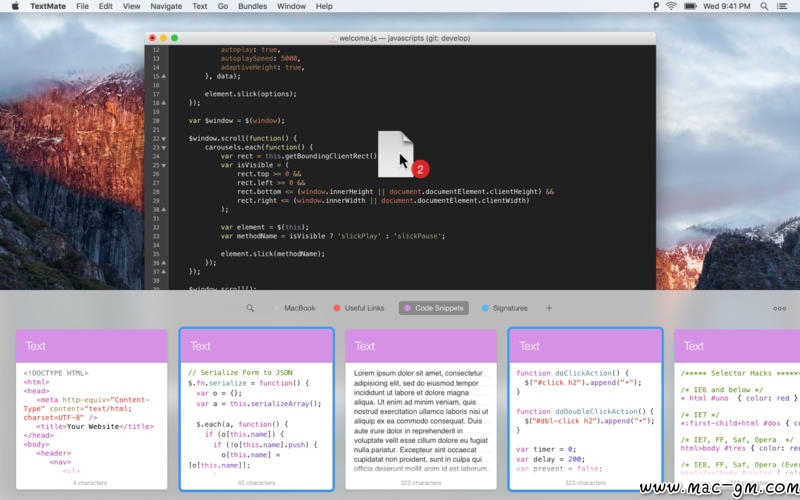Select the doClickAction function snippet card
Screen dimensions: 800x500
[x=586, y=410]
